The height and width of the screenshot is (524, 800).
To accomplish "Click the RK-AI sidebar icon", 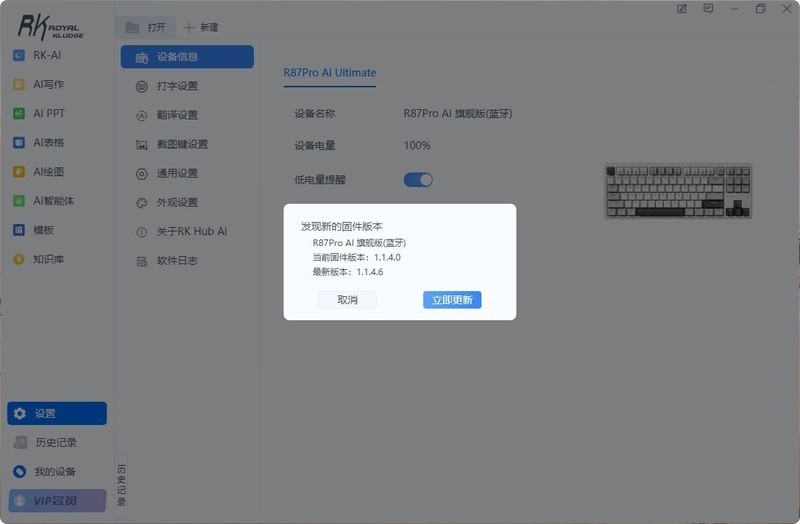I will click(x=19, y=55).
